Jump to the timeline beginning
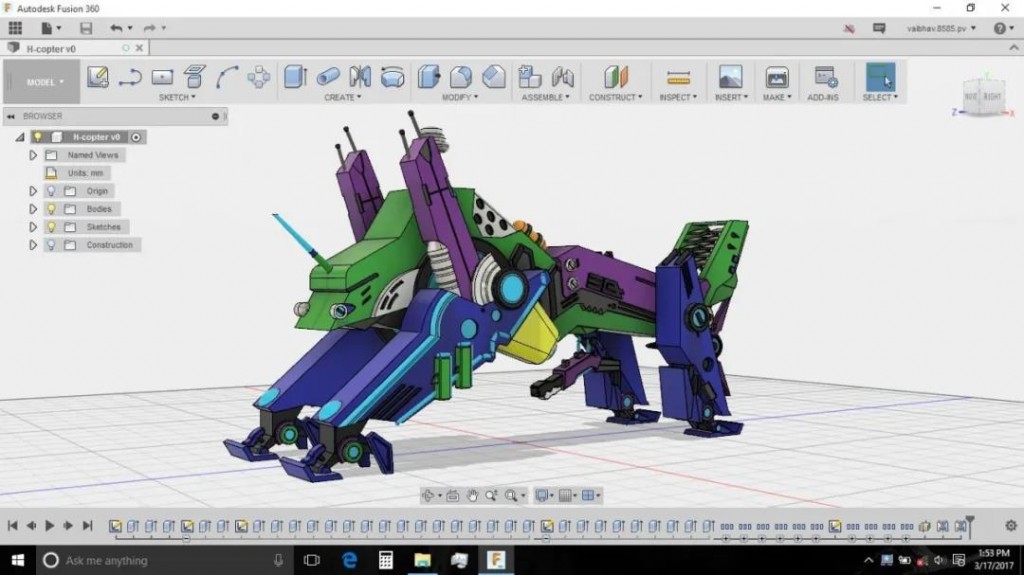Viewport: 1024px width, 575px height. 12,525
